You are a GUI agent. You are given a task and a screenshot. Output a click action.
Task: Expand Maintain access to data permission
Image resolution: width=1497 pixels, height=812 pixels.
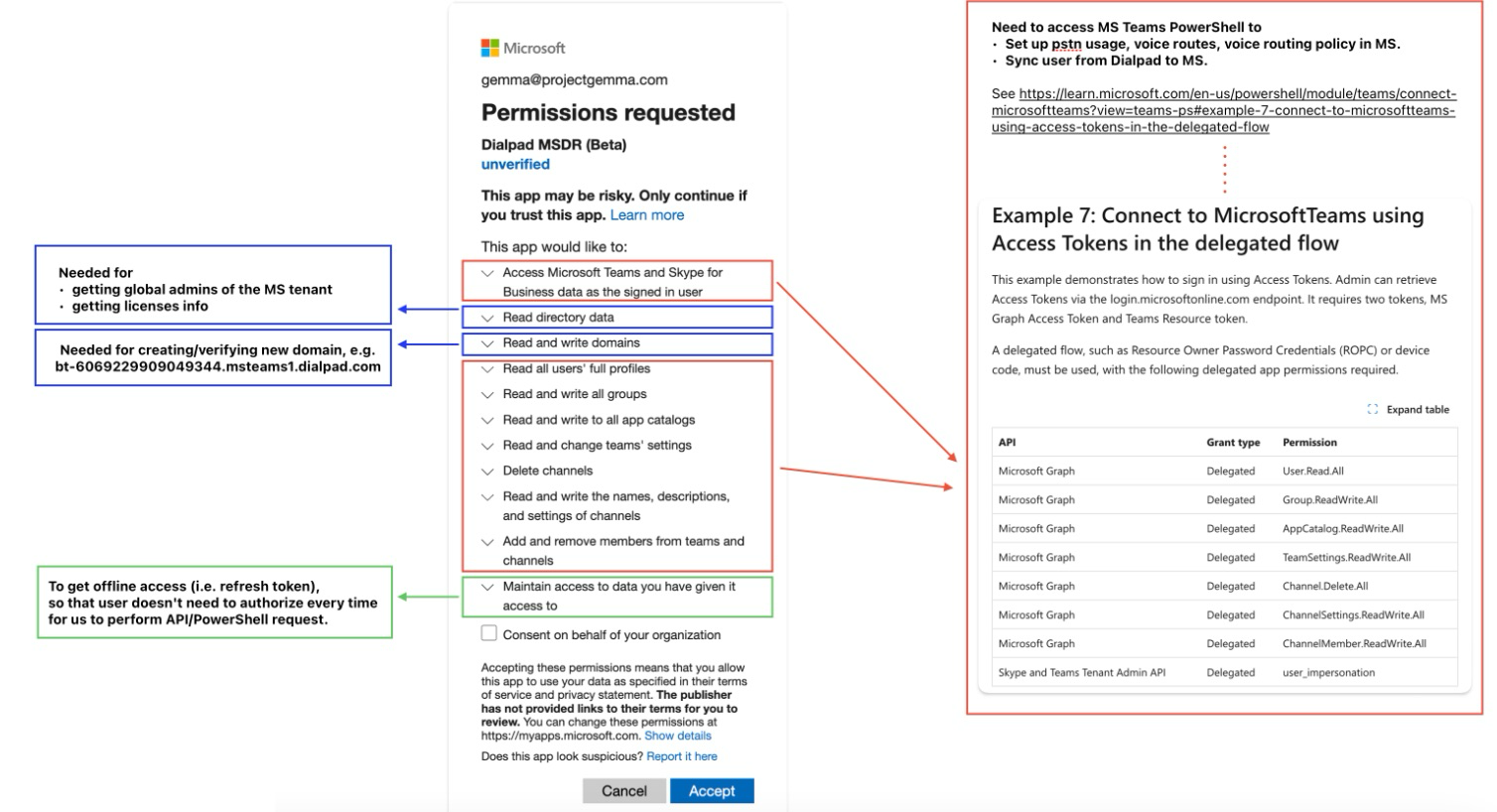tap(487, 588)
